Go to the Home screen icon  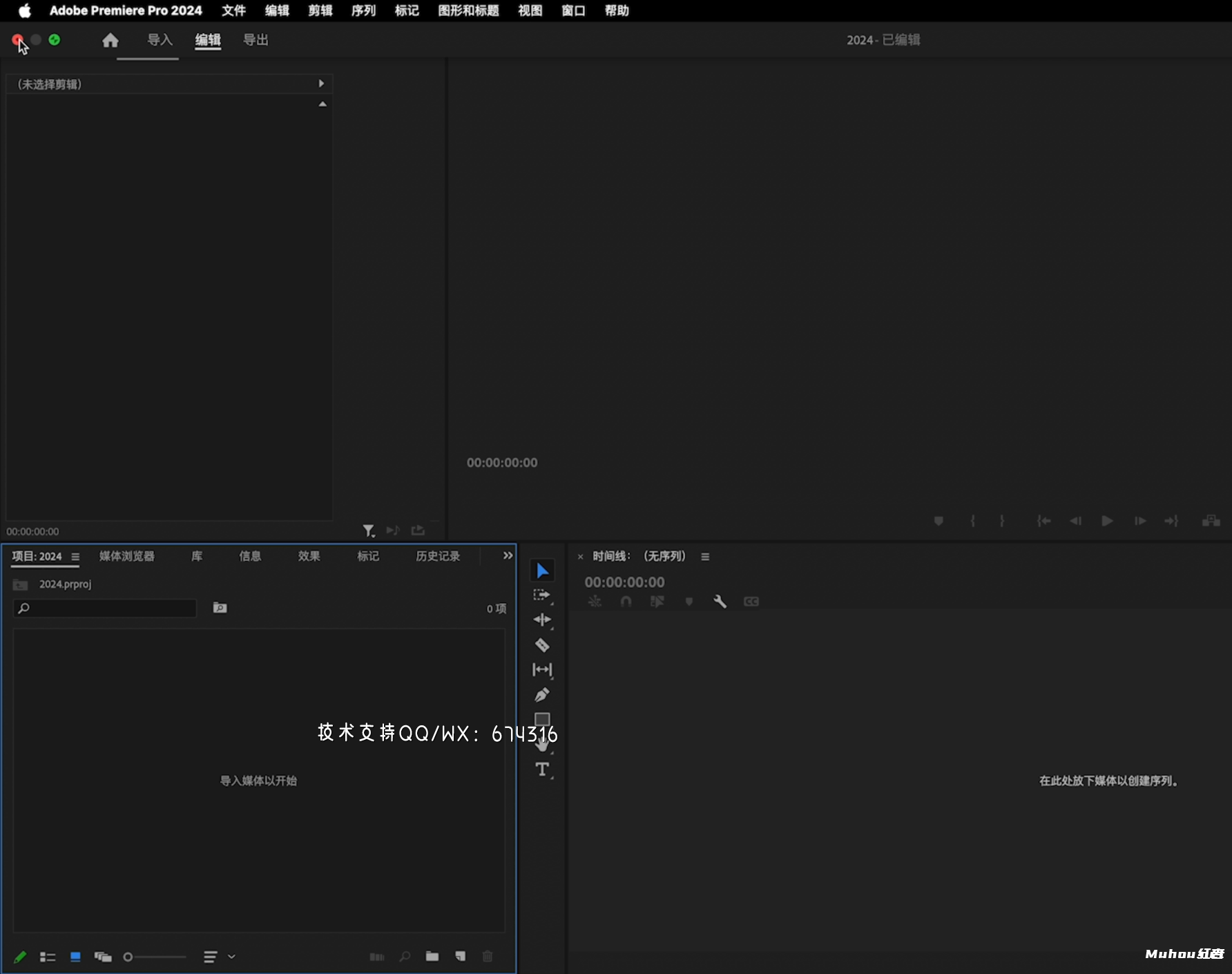pos(110,40)
